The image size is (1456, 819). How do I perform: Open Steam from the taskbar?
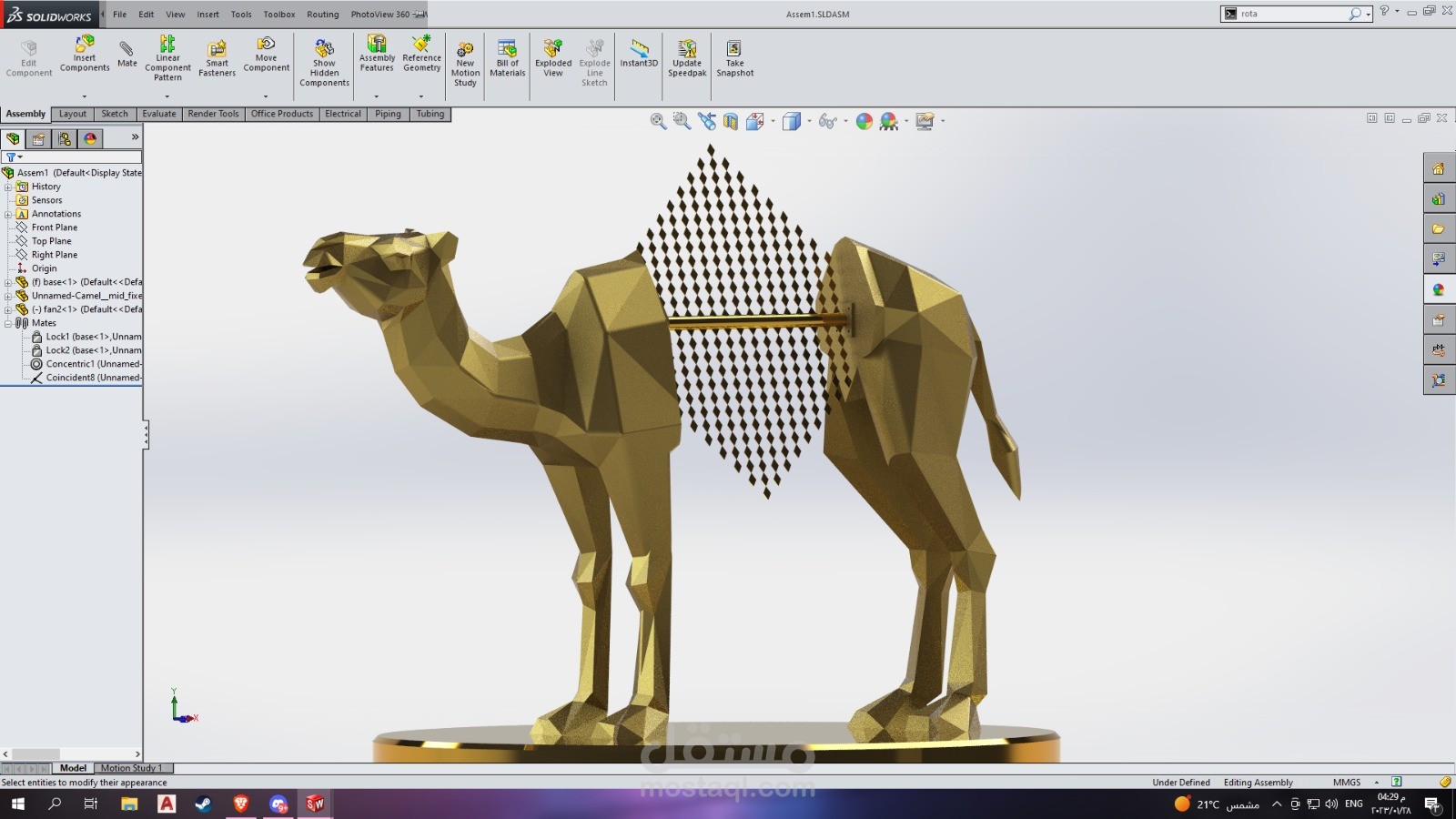(203, 804)
